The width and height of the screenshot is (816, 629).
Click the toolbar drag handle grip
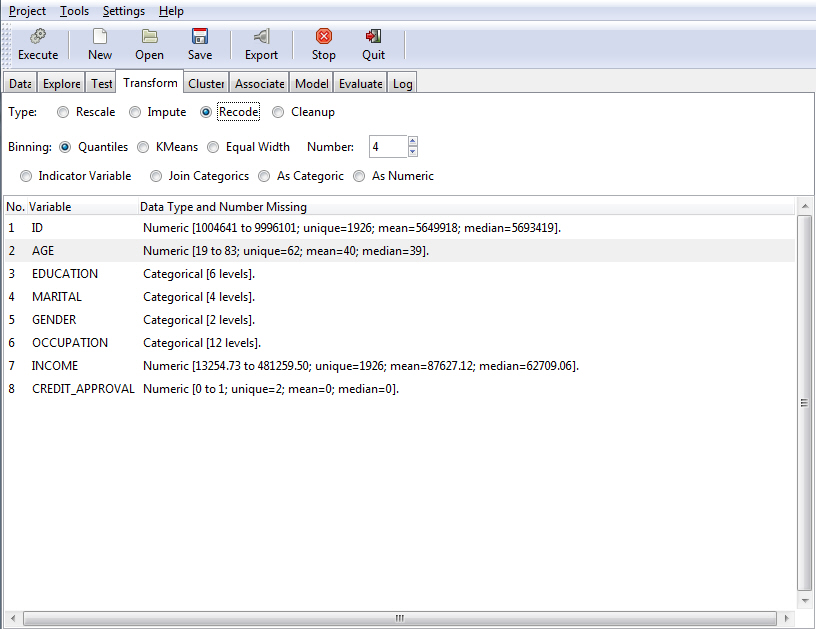pos(6,46)
